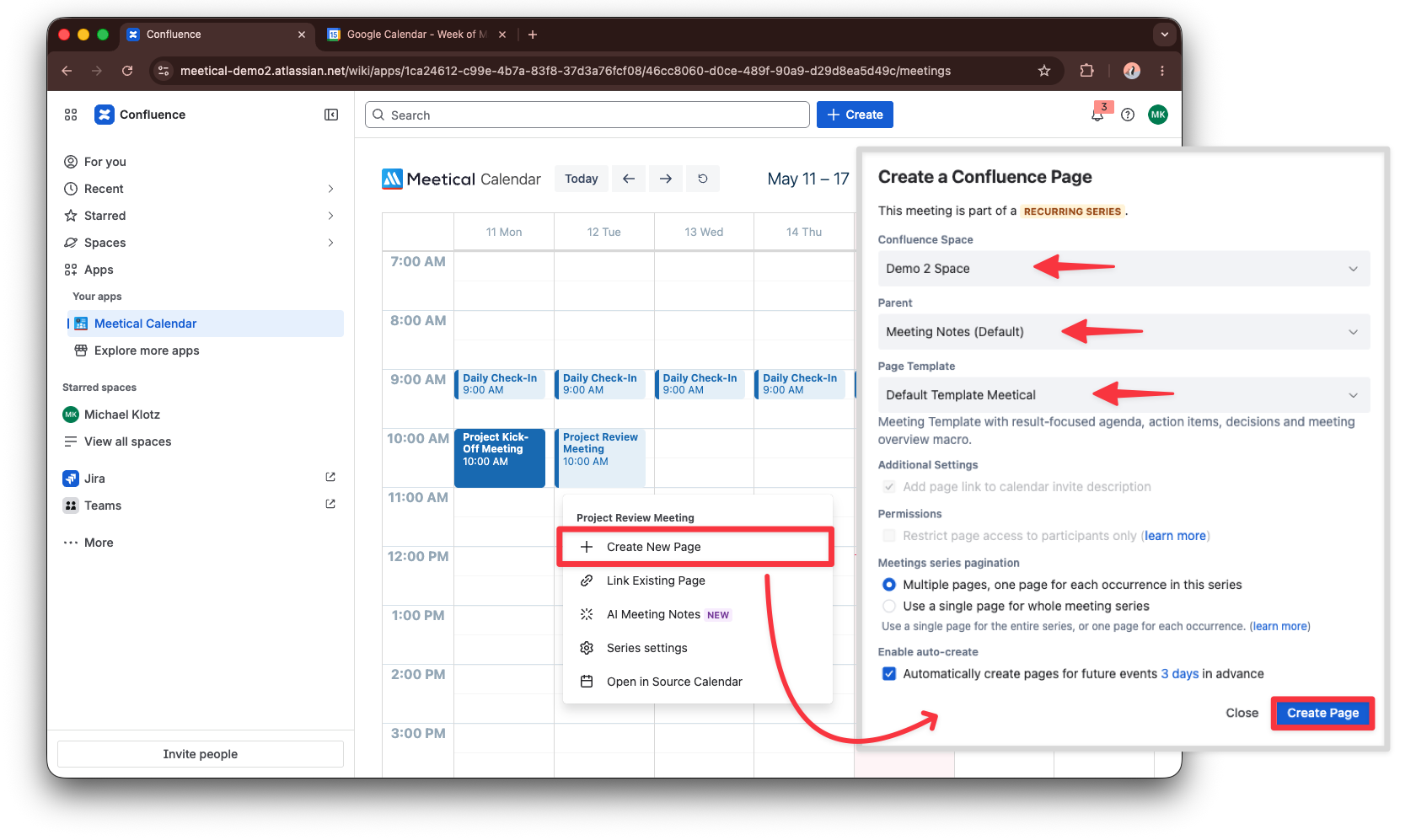Screen dimensions: 1416x840
Task: Go to next week with right arrow
Action: [x=666, y=179]
